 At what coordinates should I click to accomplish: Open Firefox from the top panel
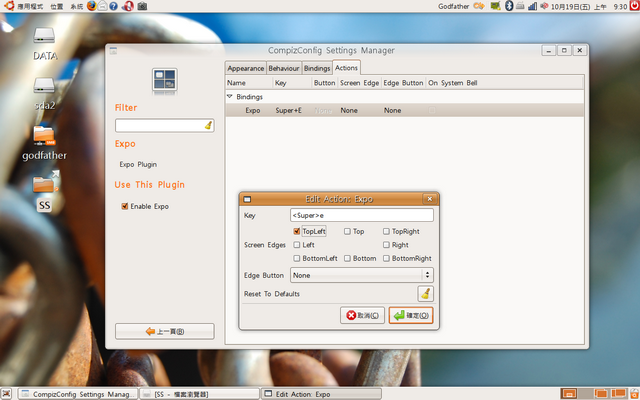click(x=91, y=6)
